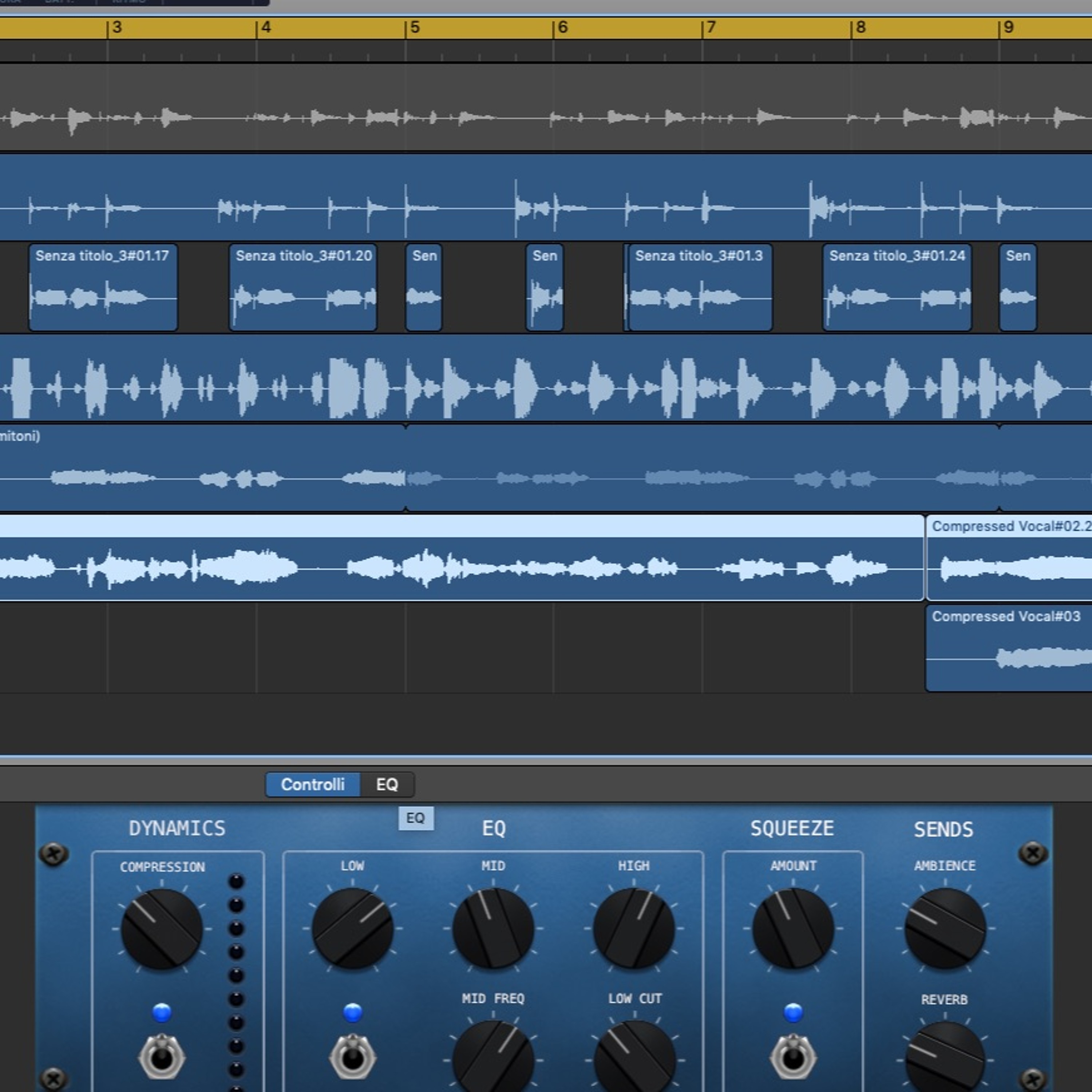Click the AMBIENCE send knob
Screen dimensions: 1092x1092
pos(945,929)
